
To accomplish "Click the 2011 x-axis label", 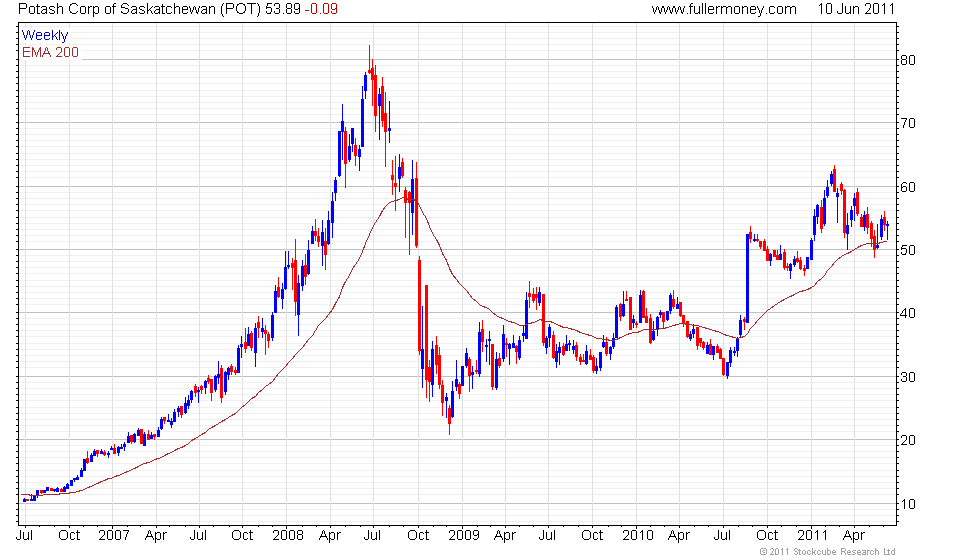I will click(x=812, y=536).
